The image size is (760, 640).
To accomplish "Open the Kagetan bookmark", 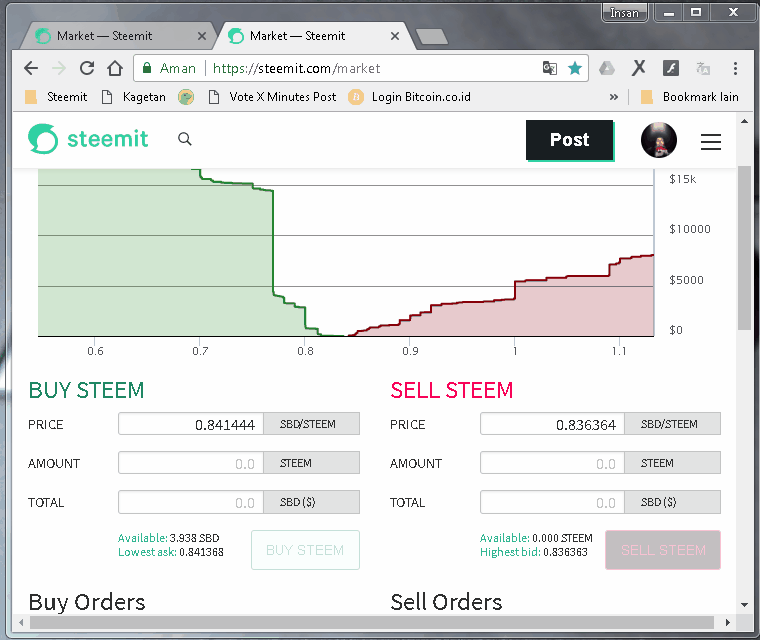I will coord(133,97).
